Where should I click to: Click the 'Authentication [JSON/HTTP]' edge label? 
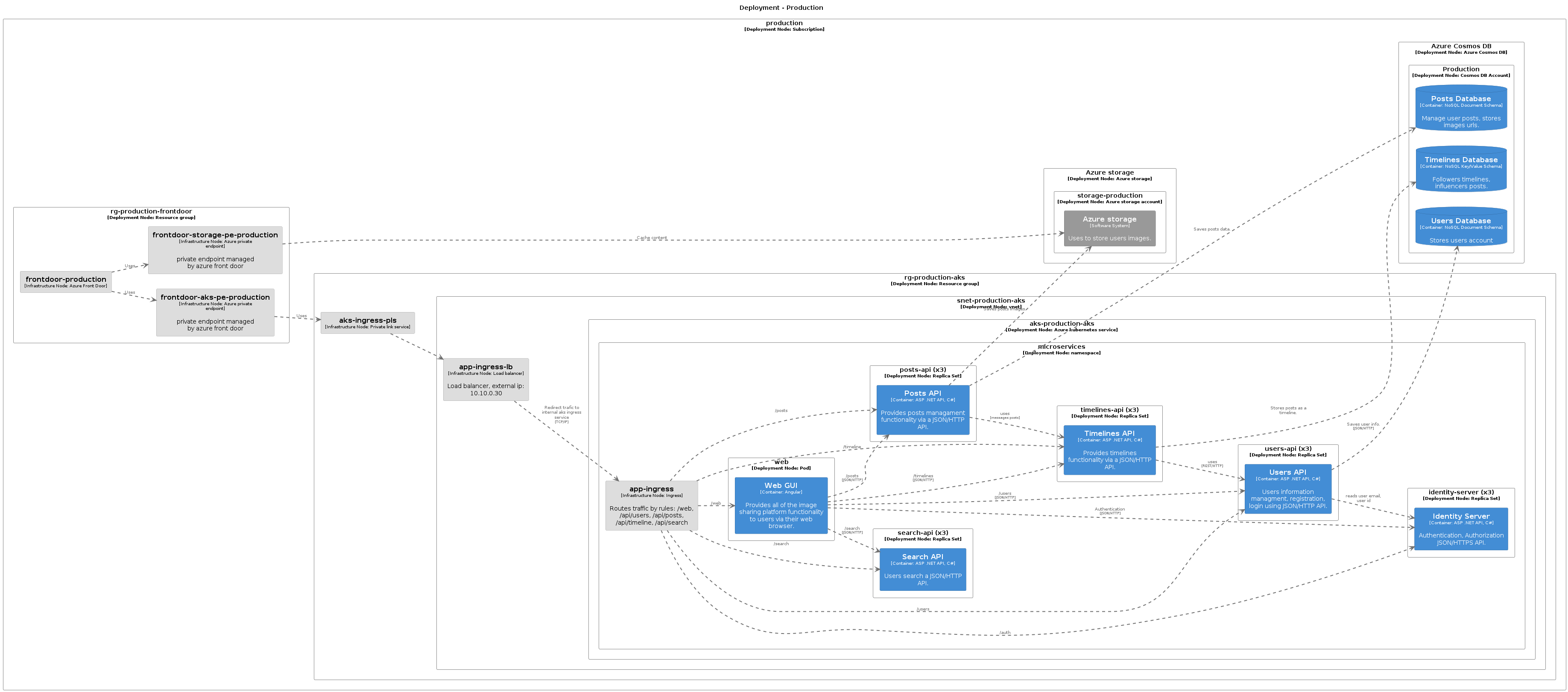[1110, 511]
